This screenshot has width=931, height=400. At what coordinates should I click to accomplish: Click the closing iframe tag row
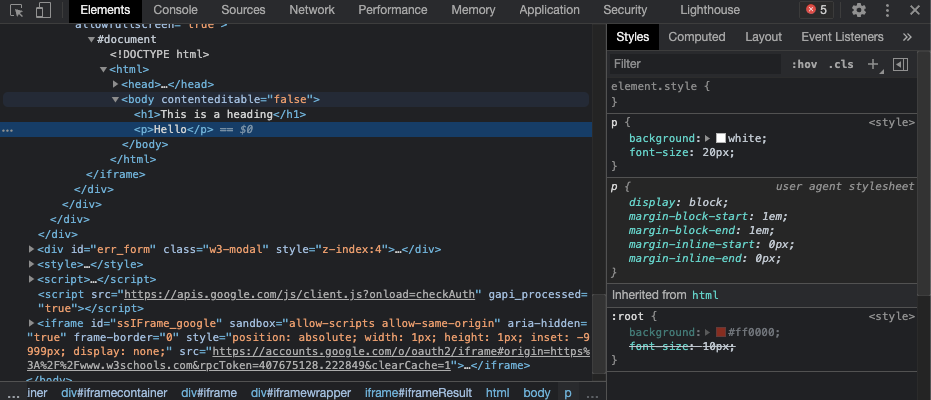click(x=116, y=174)
